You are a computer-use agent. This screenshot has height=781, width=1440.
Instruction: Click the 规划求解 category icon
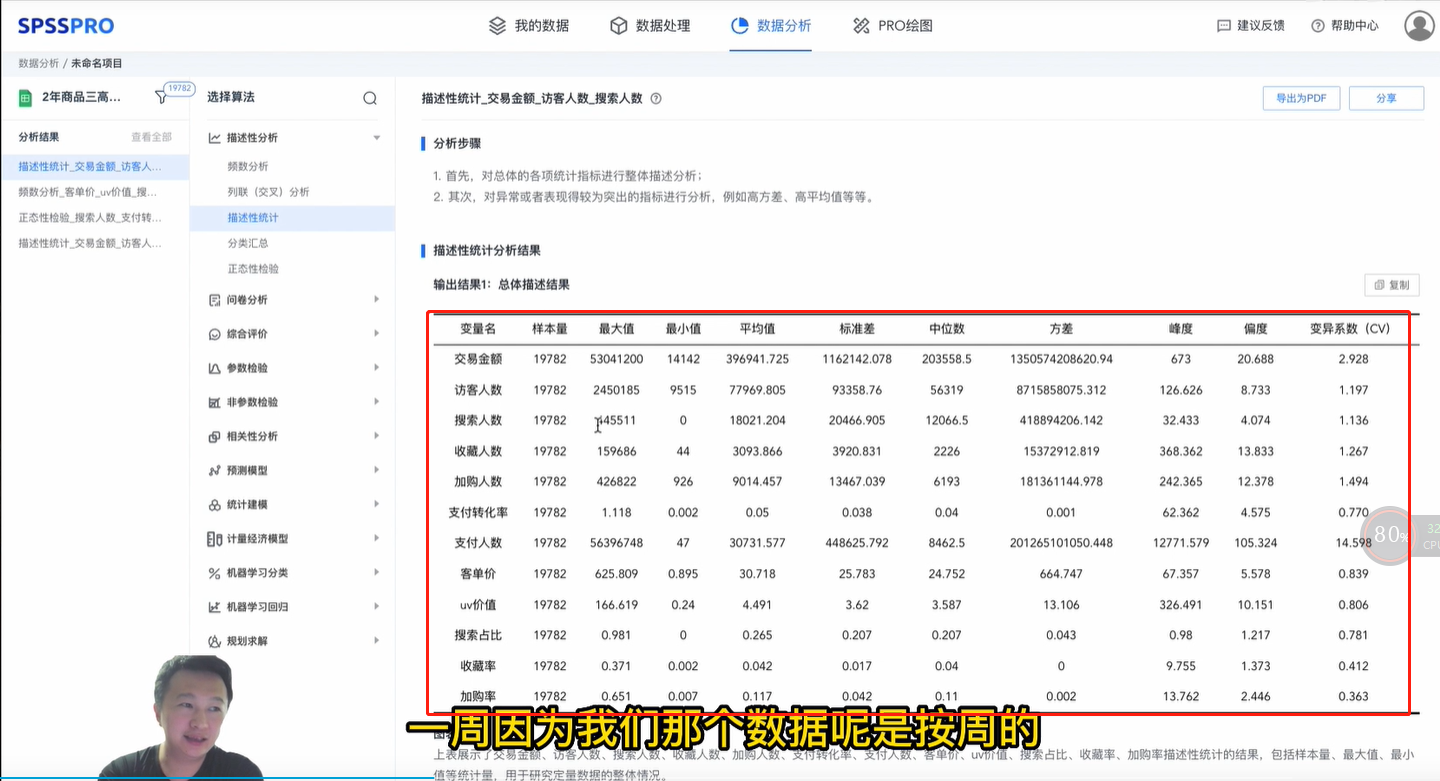(214, 641)
